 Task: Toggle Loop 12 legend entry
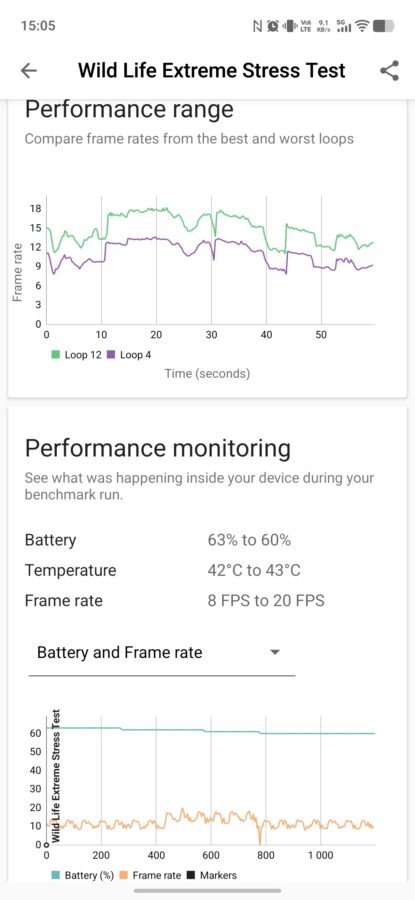tap(76, 355)
